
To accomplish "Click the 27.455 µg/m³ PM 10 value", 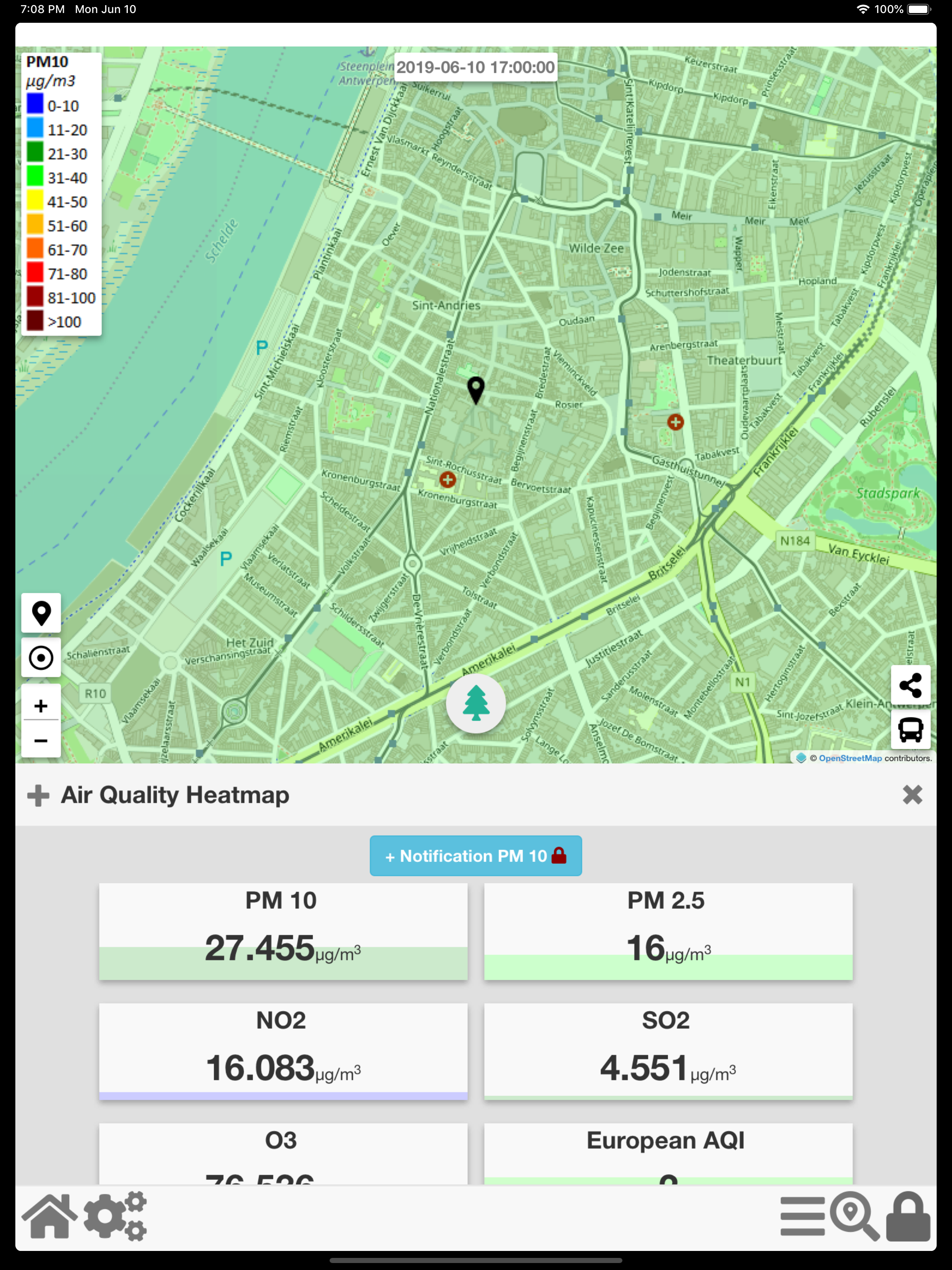I will tap(283, 948).
